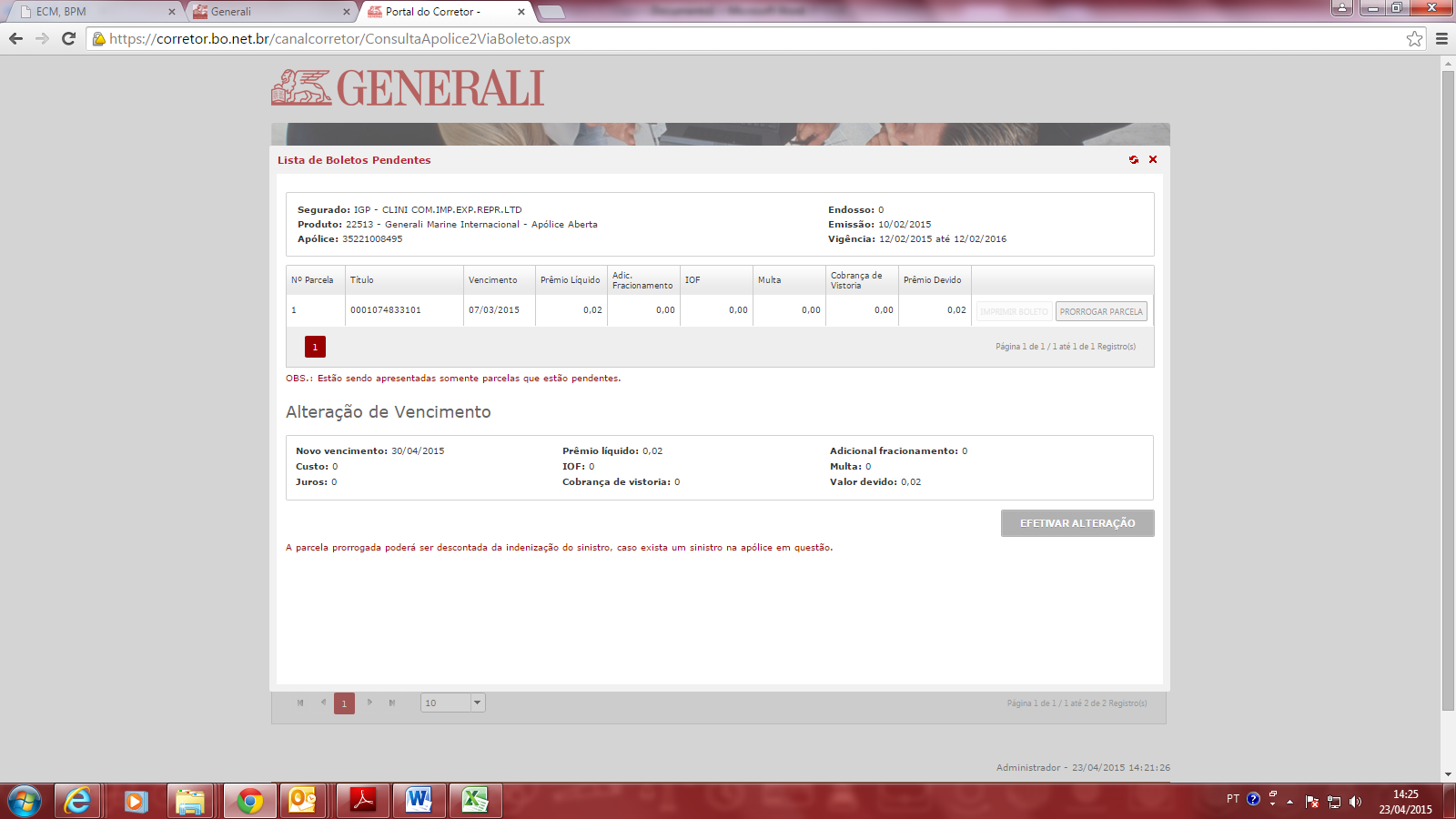The height and width of the screenshot is (819, 1456).
Task: Click the apólice number 35221008495
Action: click(x=372, y=239)
